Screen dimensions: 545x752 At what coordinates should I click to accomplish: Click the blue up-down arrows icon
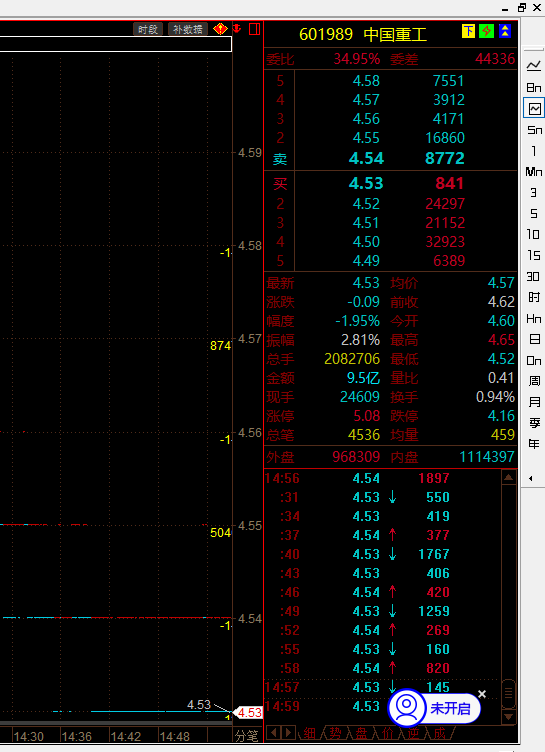[505, 31]
